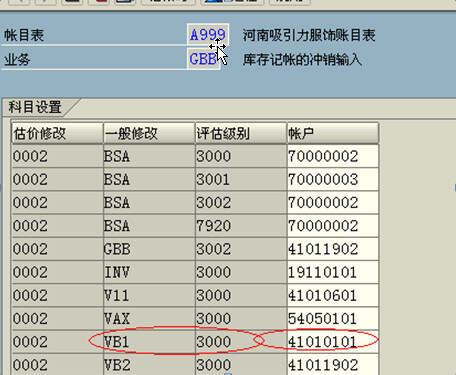Select the BSA cell in the 3001 row
Image resolution: width=456 pixels, height=375 pixels.
coord(149,179)
